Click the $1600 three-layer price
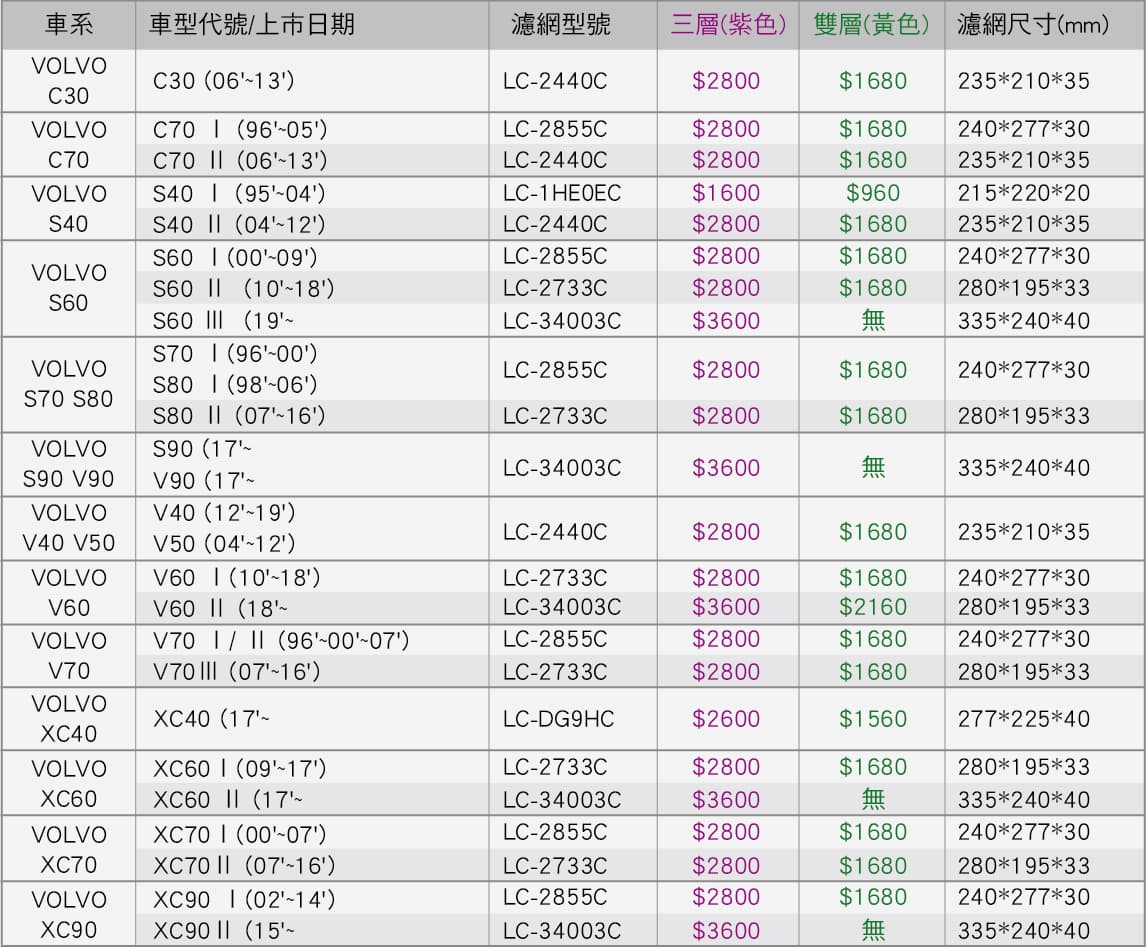 [x=726, y=194]
